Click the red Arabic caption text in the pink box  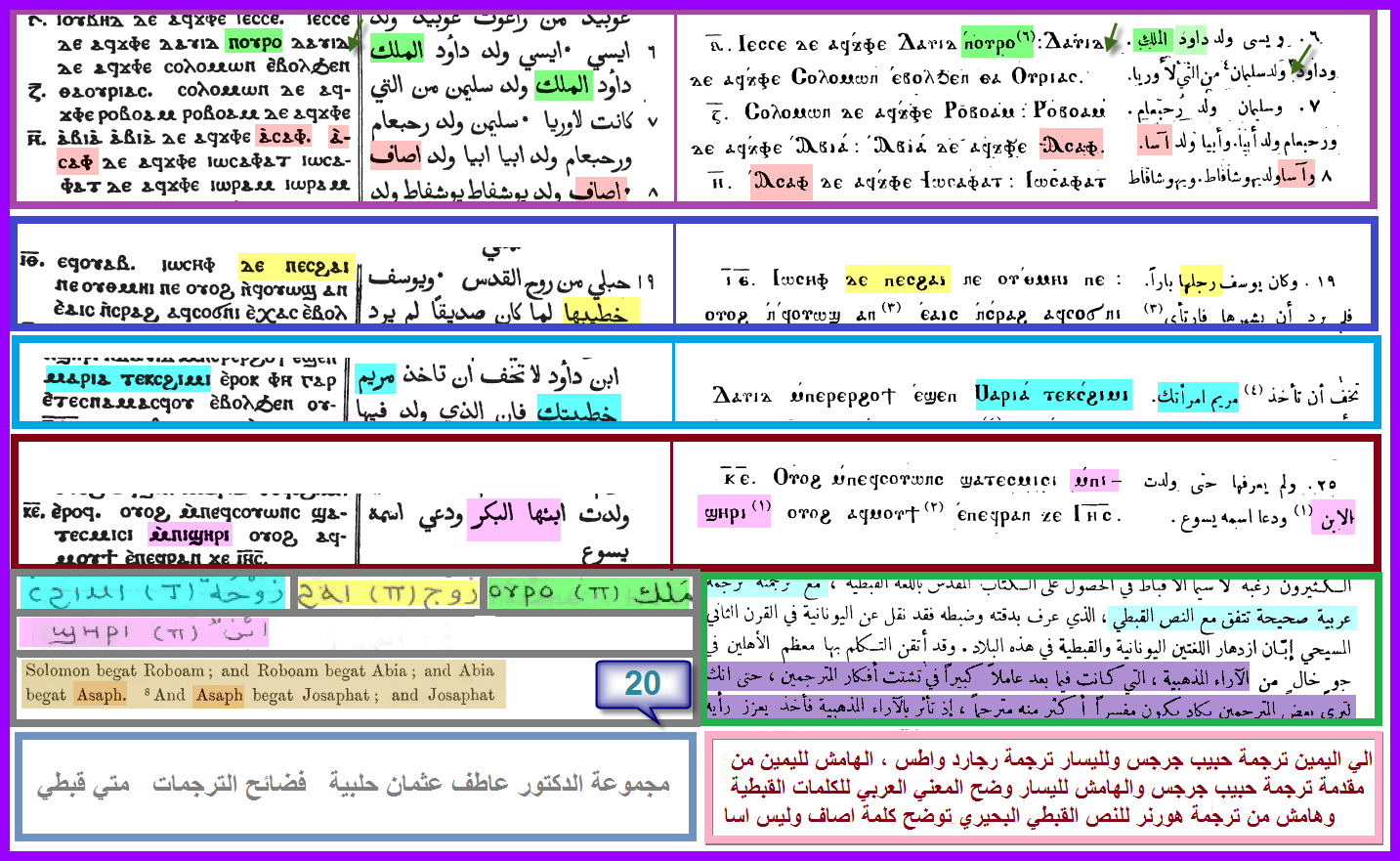coord(1043,788)
